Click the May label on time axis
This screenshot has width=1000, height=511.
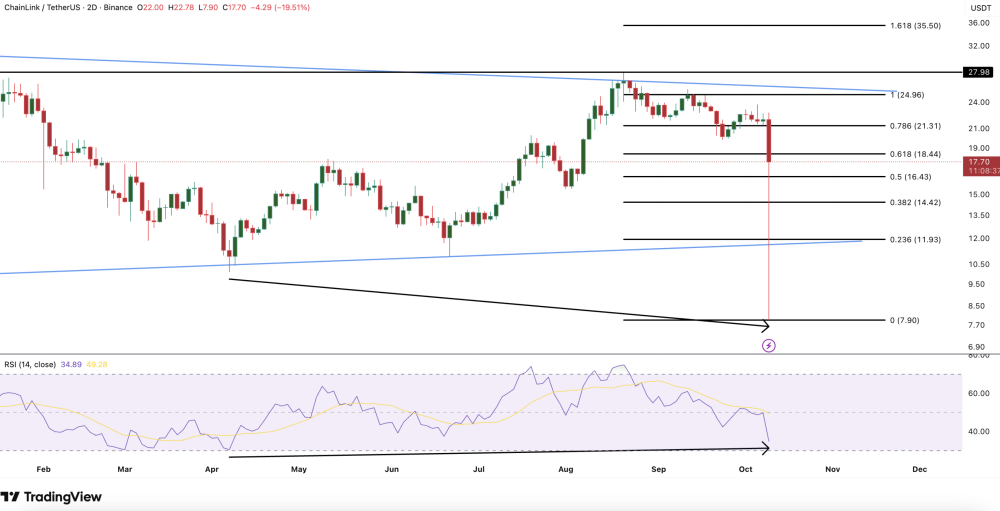(x=299, y=470)
